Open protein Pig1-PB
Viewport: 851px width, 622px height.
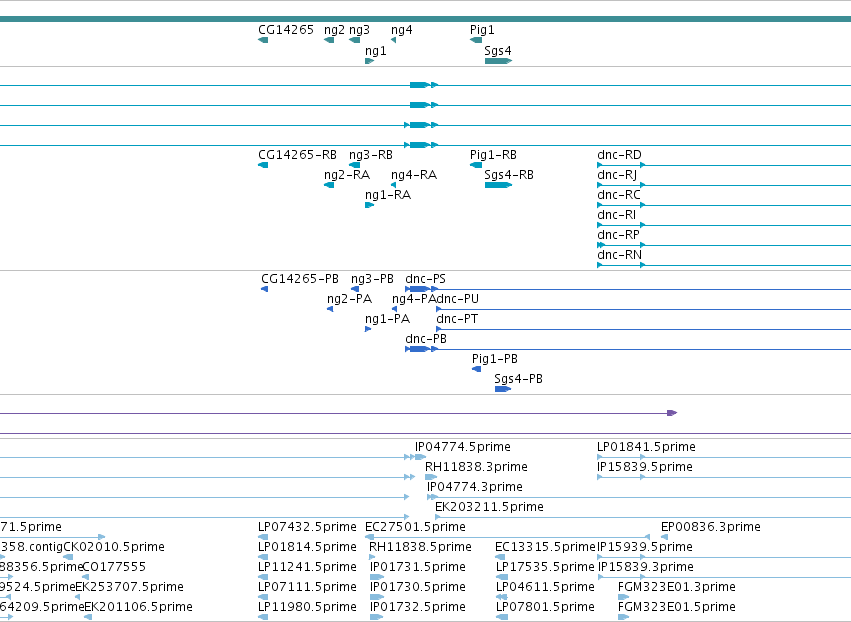[x=495, y=359]
